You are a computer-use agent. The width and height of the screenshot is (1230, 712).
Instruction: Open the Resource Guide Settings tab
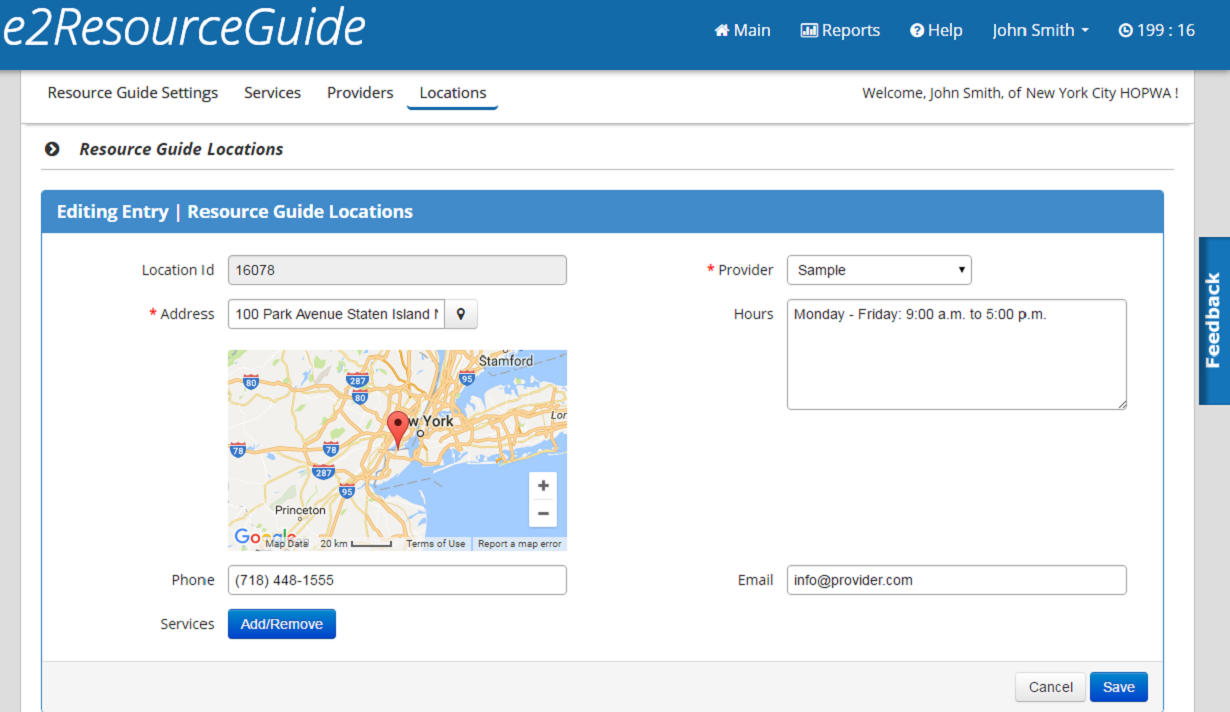[132, 93]
